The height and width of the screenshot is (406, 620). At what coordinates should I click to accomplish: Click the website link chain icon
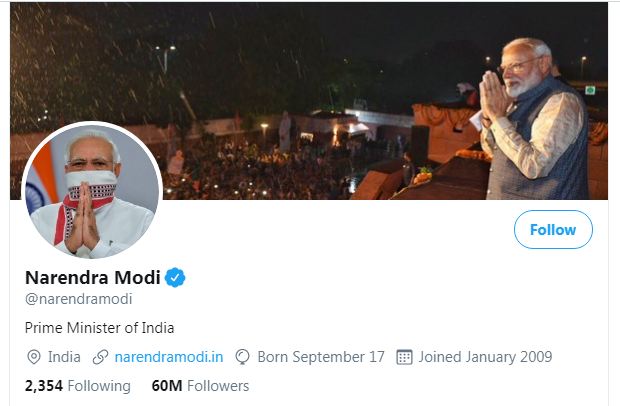(x=100, y=357)
